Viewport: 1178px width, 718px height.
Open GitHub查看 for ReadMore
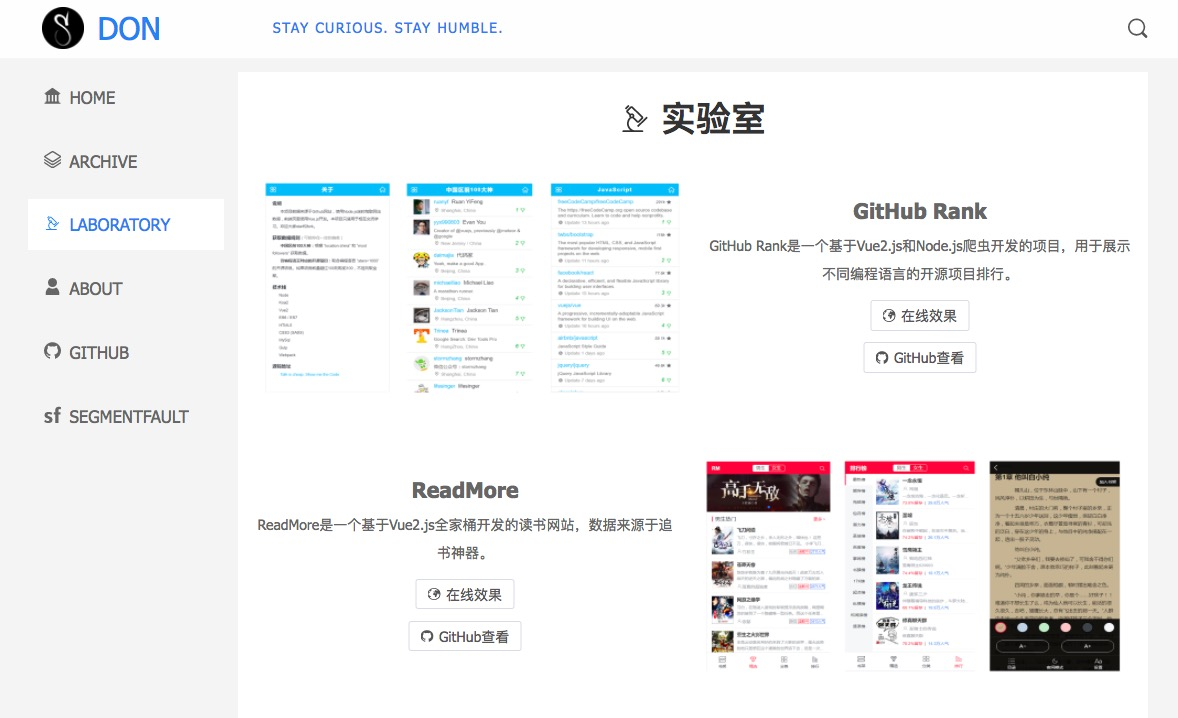pos(465,636)
